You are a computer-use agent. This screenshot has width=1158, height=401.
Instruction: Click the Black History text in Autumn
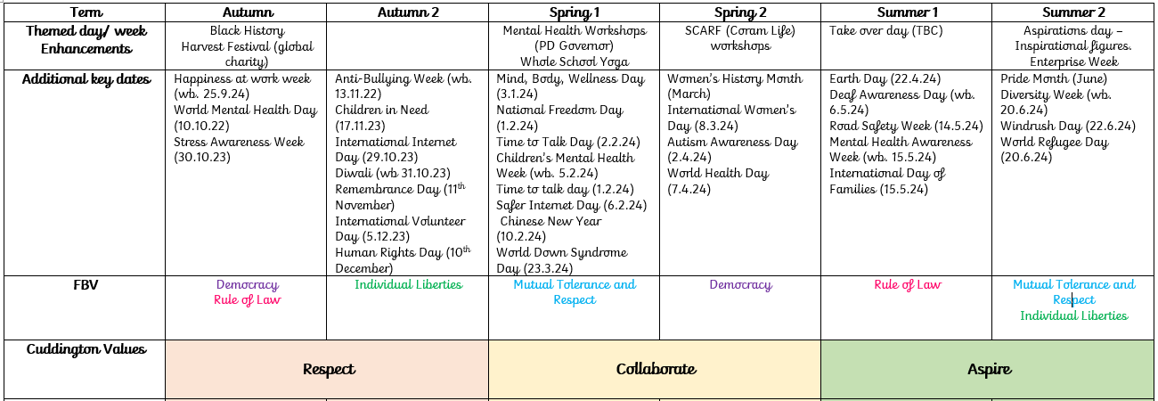[247, 31]
